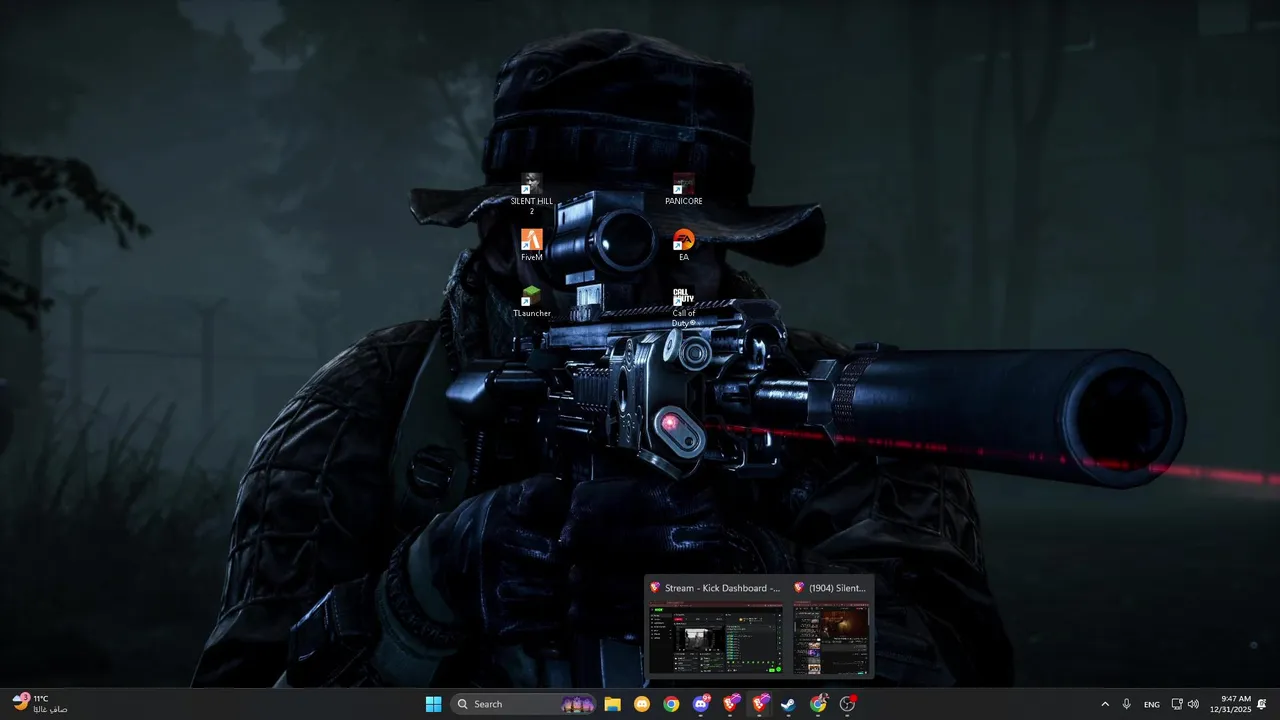Click the yellow Discord-style taskbar icon

pos(642,704)
